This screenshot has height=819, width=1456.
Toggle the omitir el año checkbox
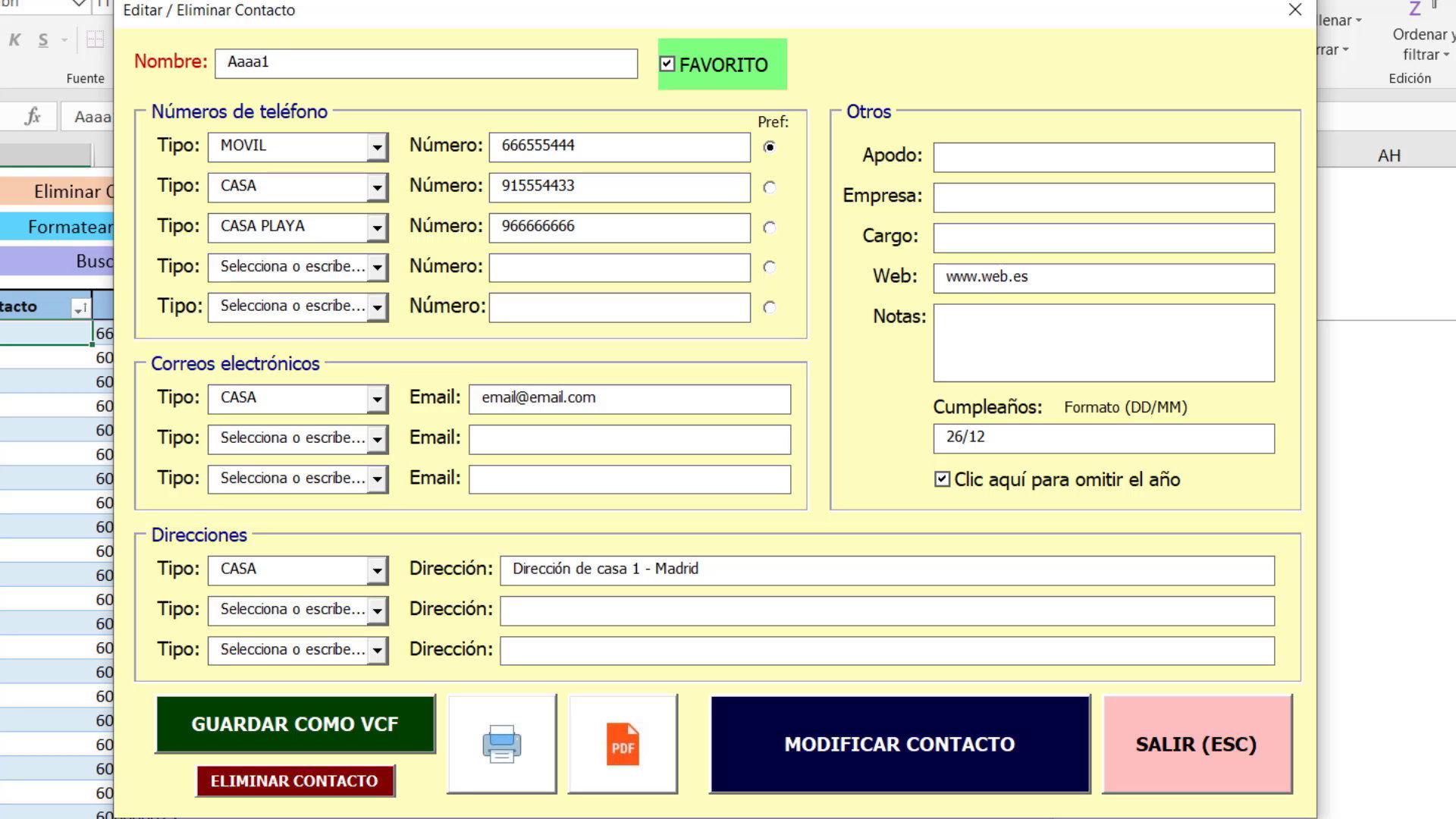point(942,479)
